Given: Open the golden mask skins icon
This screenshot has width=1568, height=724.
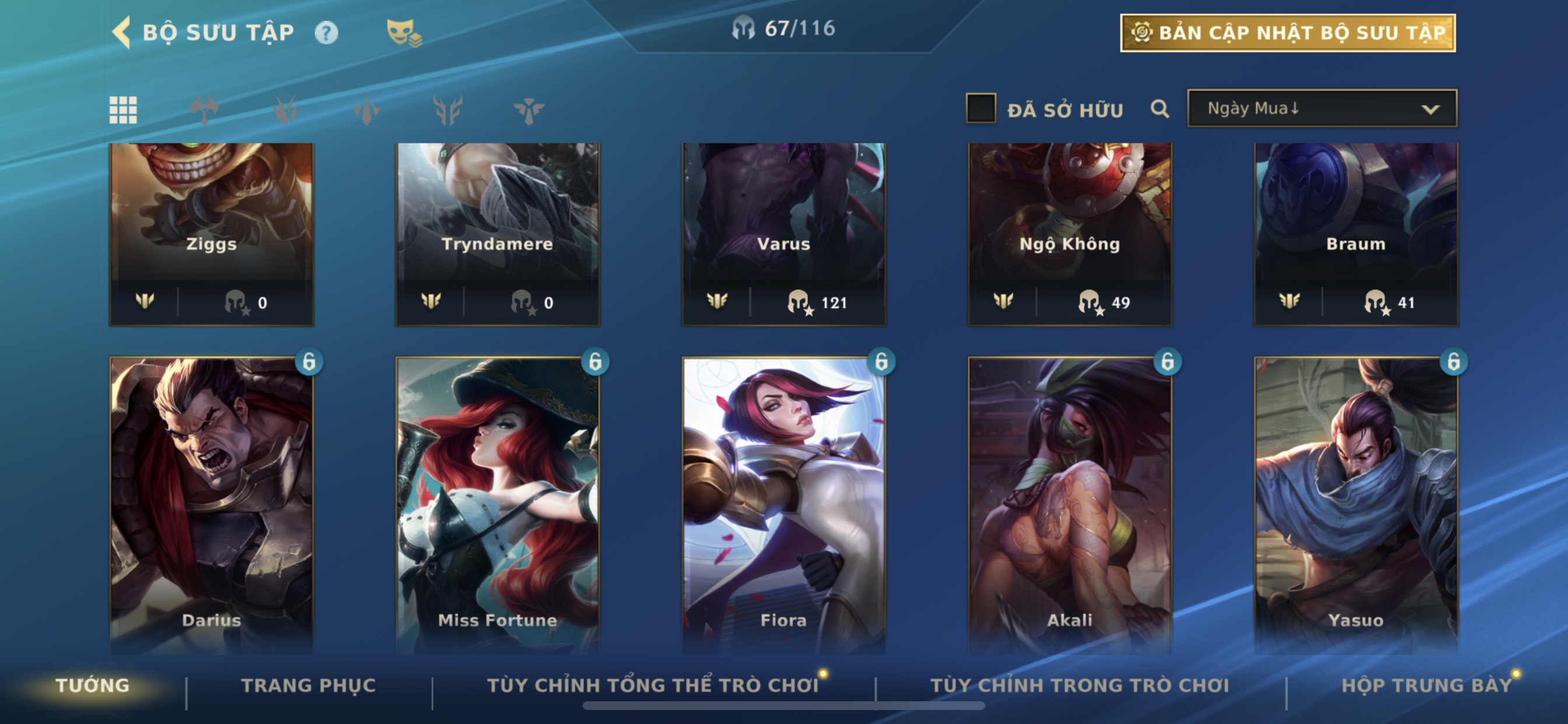Looking at the screenshot, I should 404,33.
